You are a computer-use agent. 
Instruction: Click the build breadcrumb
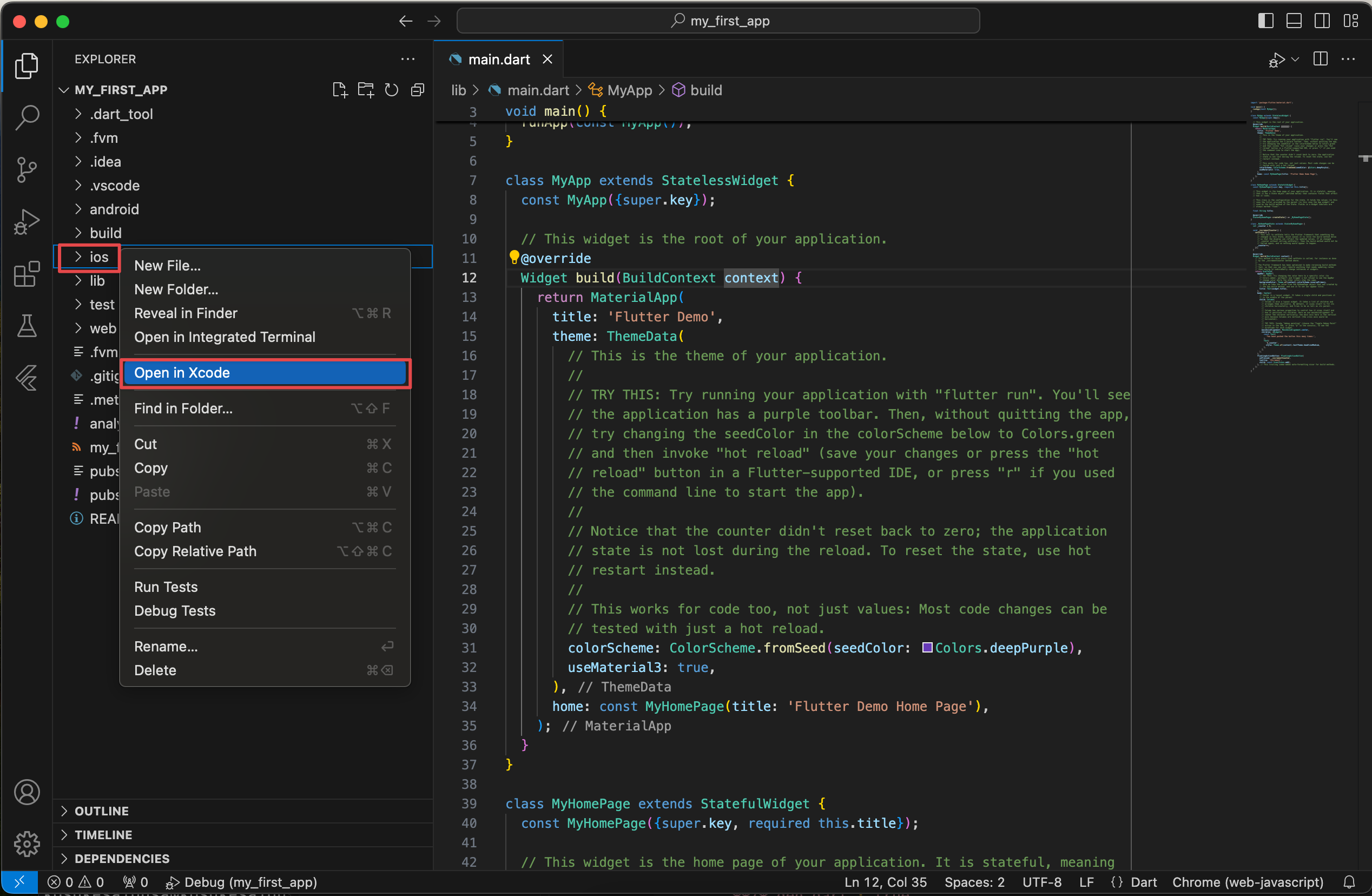click(697, 90)
